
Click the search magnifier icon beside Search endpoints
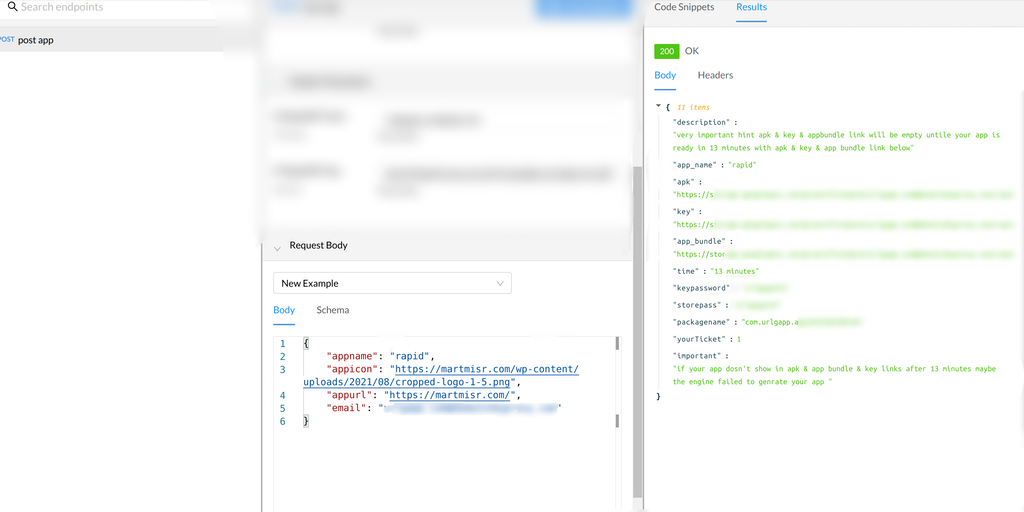[x=13, y=7]
